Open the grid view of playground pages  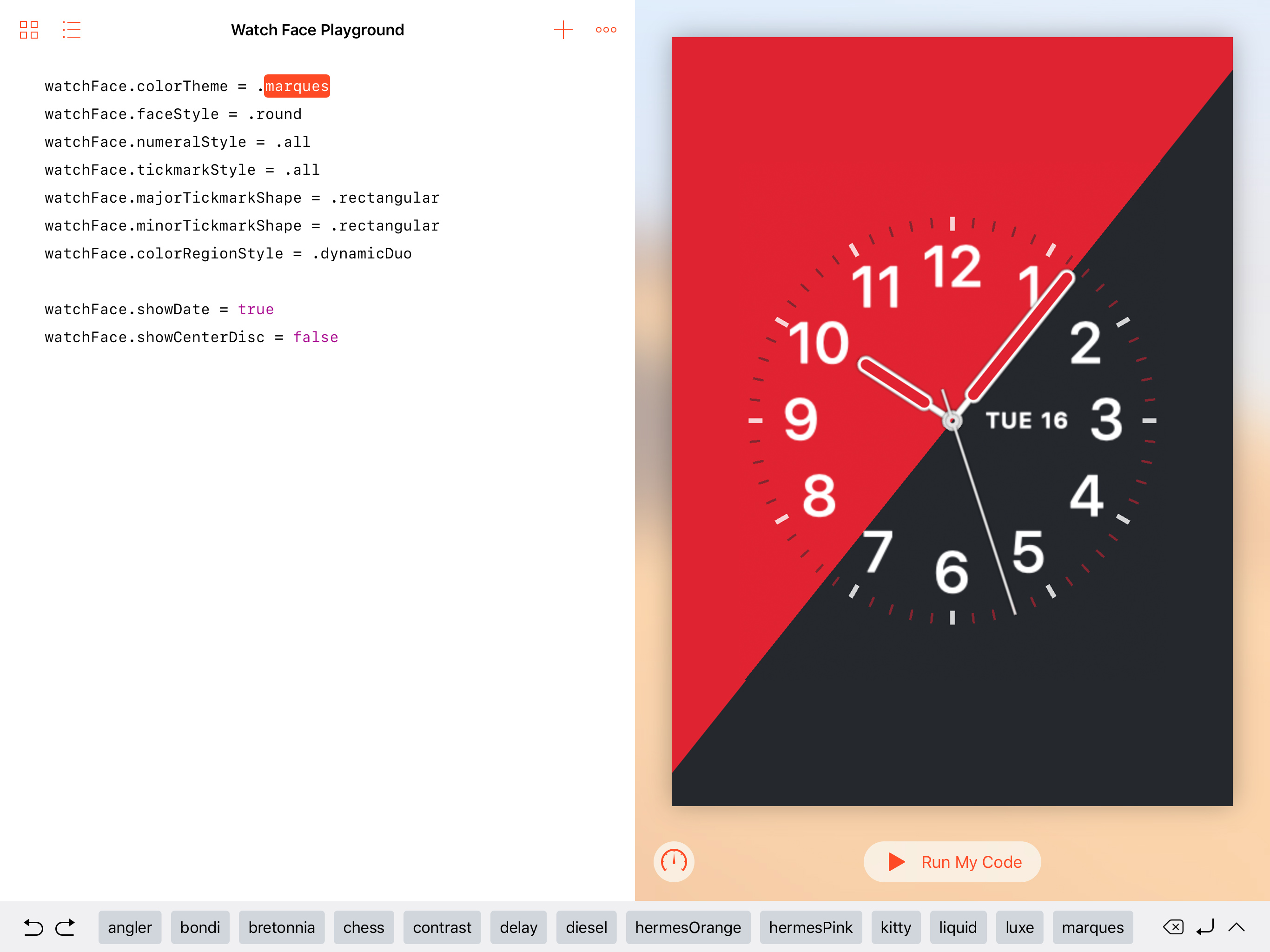click(29, 29)
